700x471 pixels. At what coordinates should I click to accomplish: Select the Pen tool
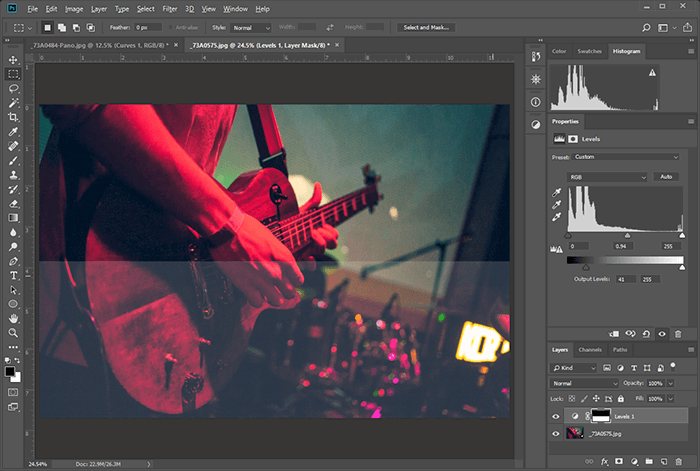[13, 261]
